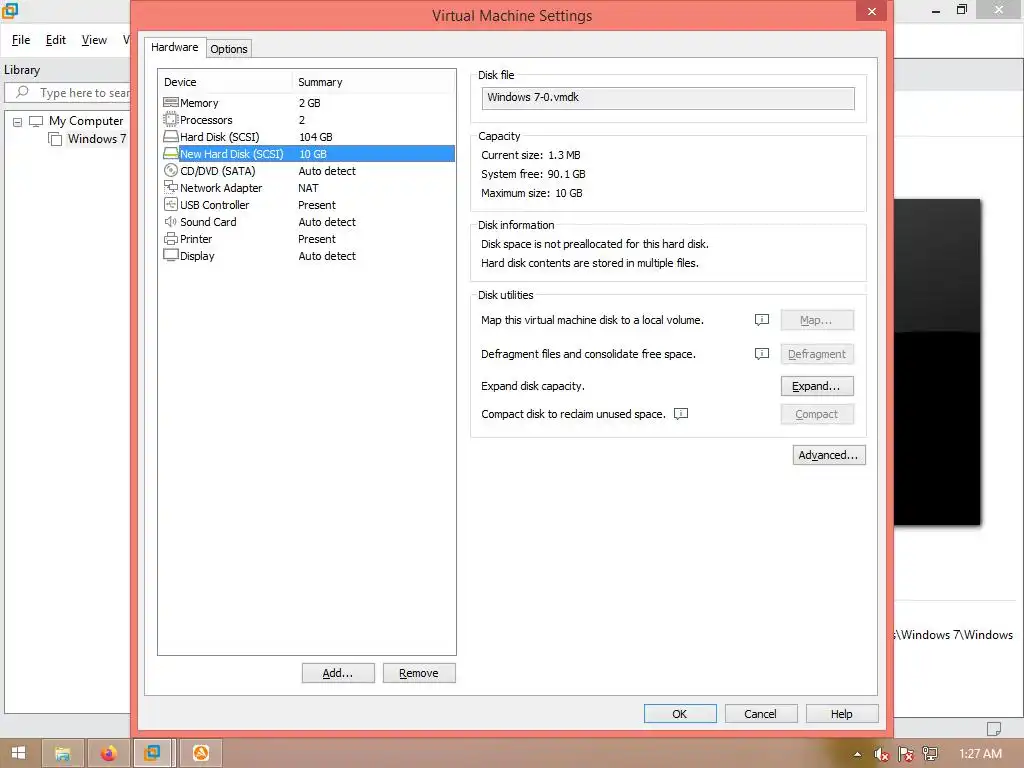Switch to the Hardware tab

pos(174,47)
